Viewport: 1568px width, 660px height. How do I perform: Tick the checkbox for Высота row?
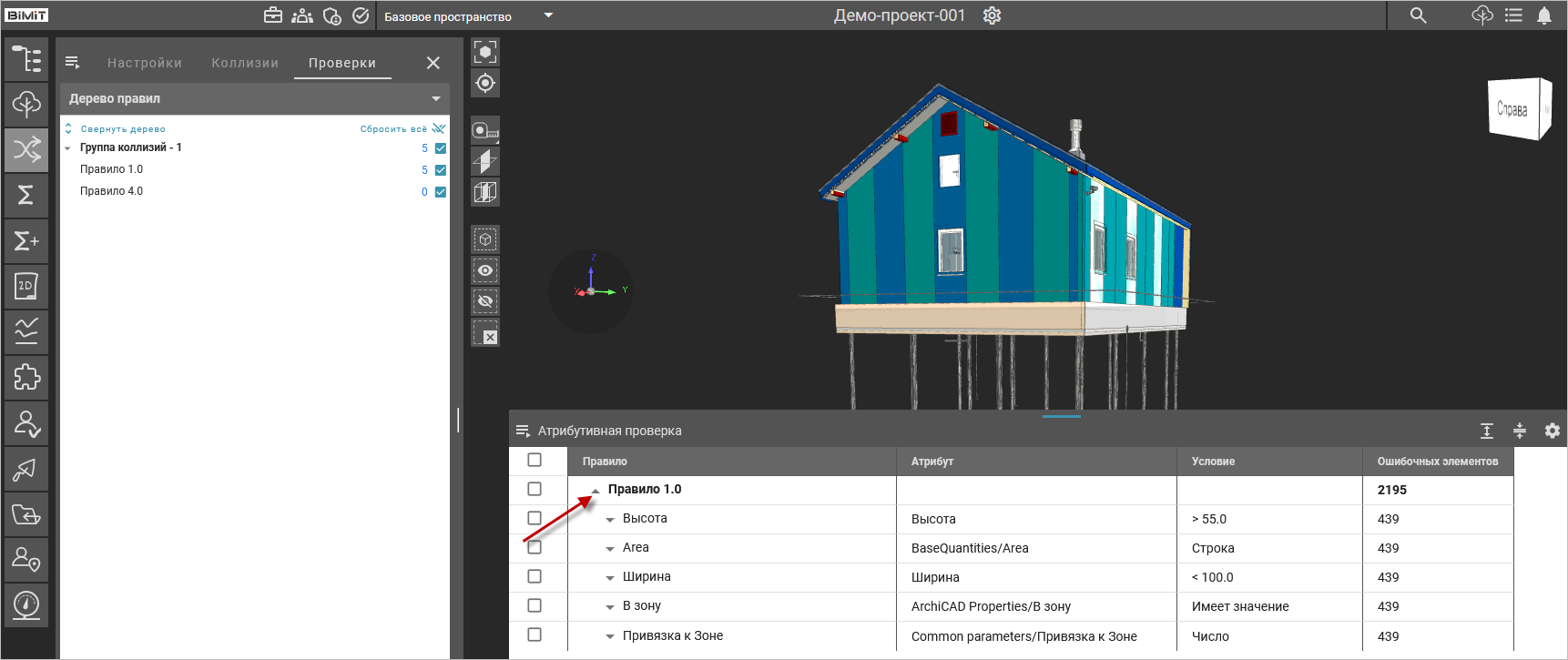535,518
